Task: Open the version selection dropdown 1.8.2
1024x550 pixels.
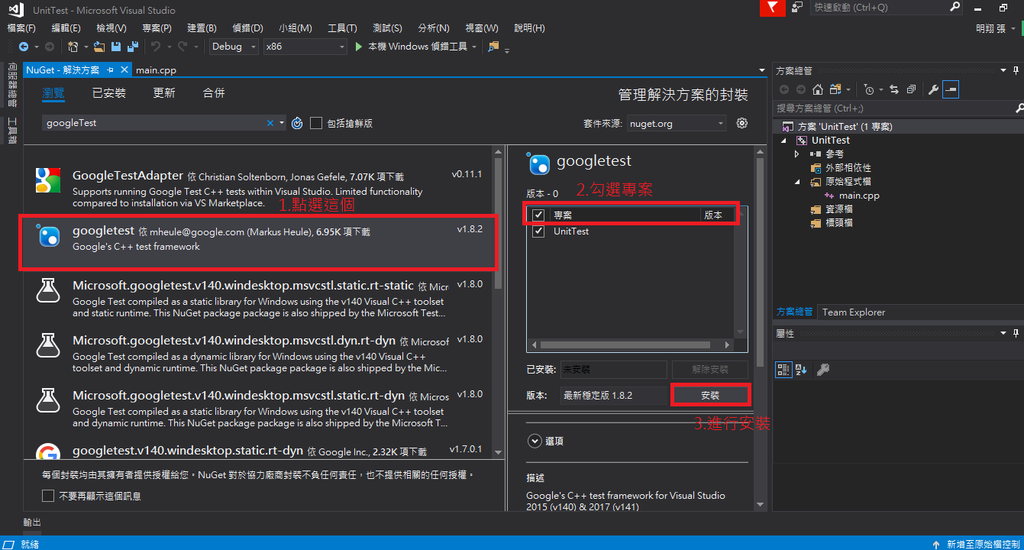Action: click(x=614, y=395)
